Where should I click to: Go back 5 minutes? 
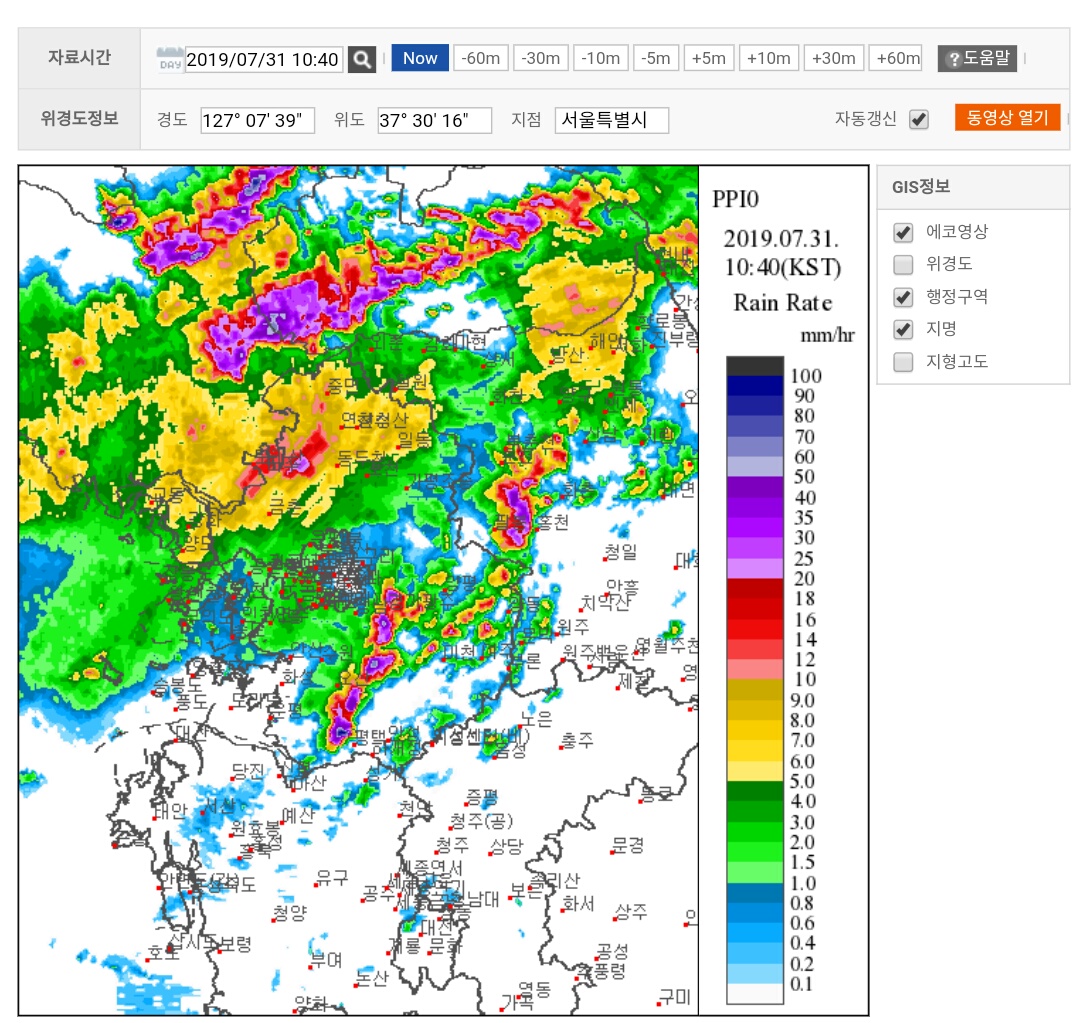click(656, 58)
